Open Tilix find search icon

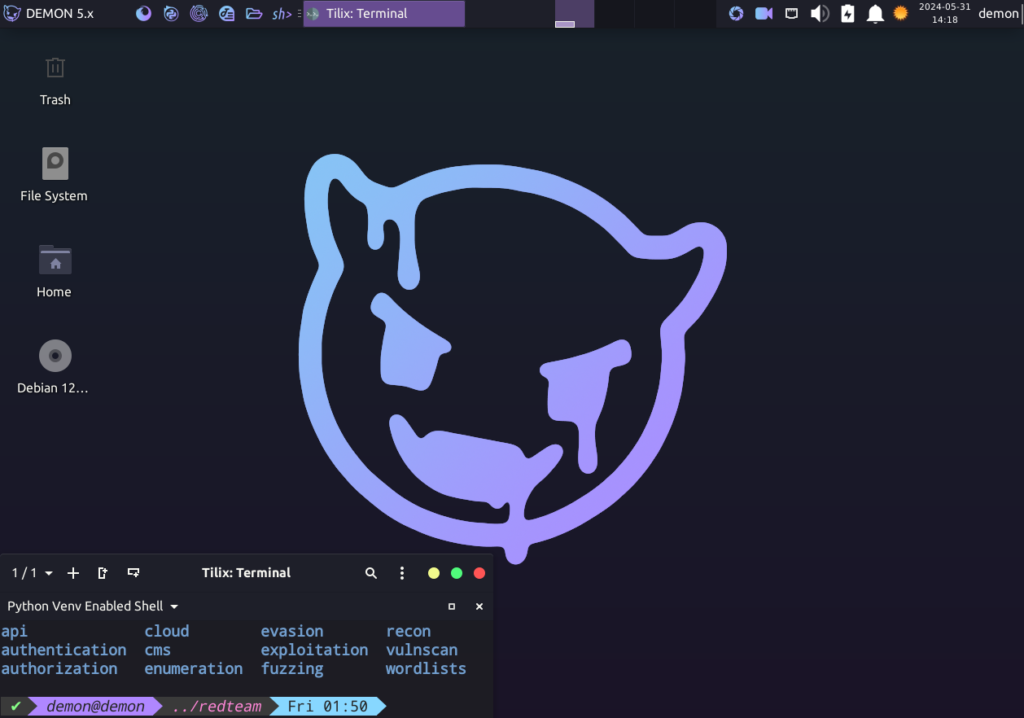click(x=371, y=573)
